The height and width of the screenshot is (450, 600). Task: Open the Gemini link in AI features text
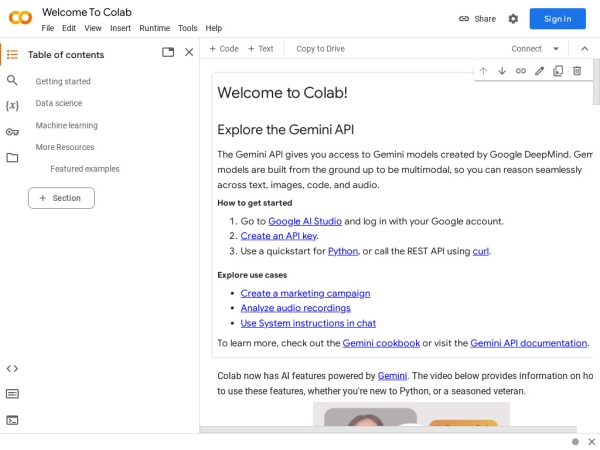[392, 376]
